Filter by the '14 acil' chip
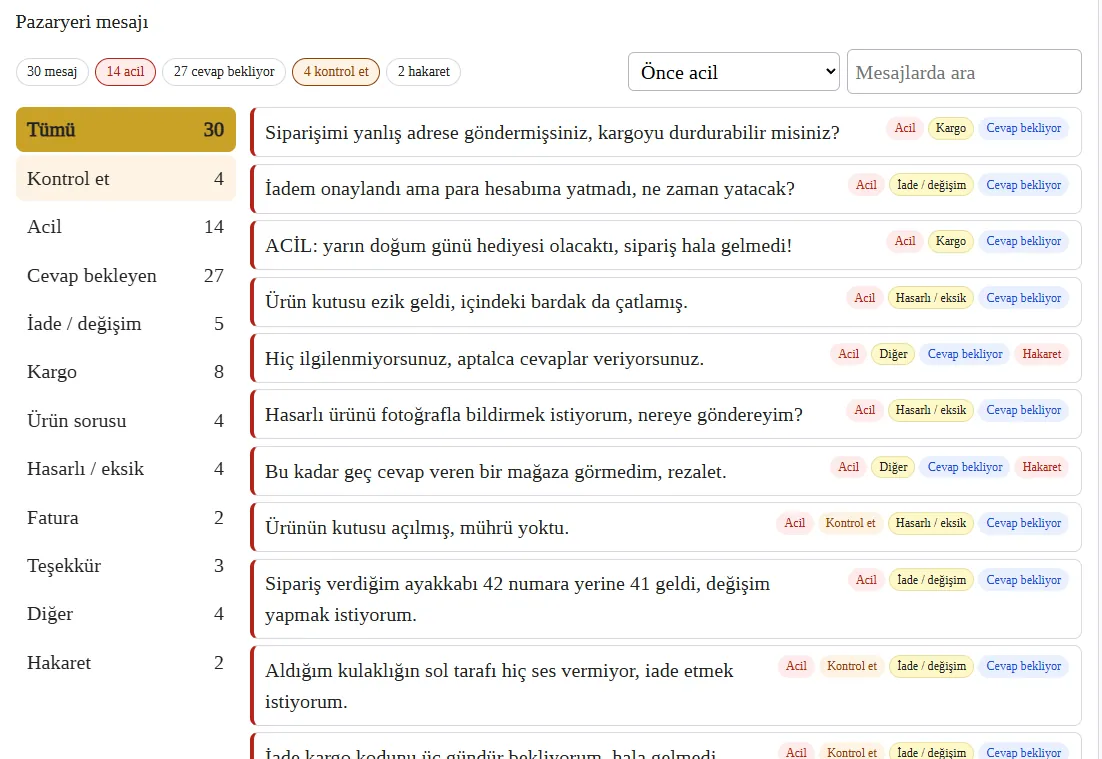The width and height of the screenshot is (1102, 759). (125, 72)
